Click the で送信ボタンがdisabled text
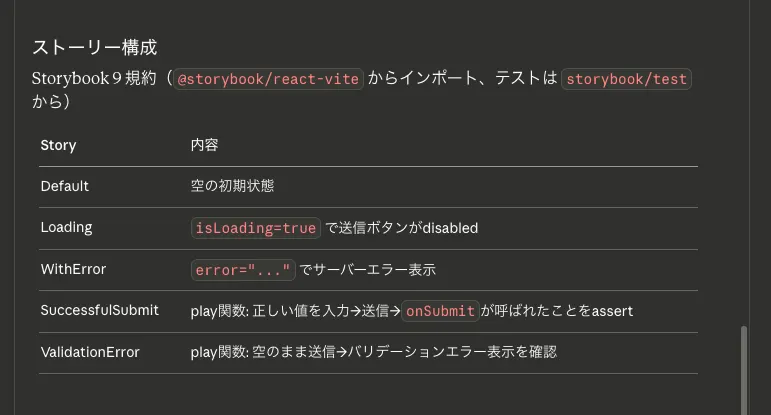Viewport: 771px width, 415px height. pyautogui.click(x=402, y=228)
